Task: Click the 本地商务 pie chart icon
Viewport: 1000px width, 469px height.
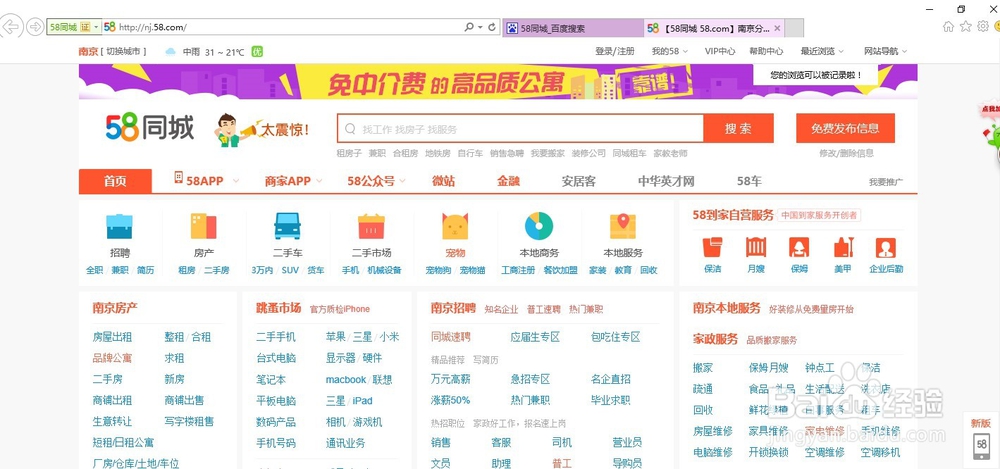Action: [x=539, y=226]
